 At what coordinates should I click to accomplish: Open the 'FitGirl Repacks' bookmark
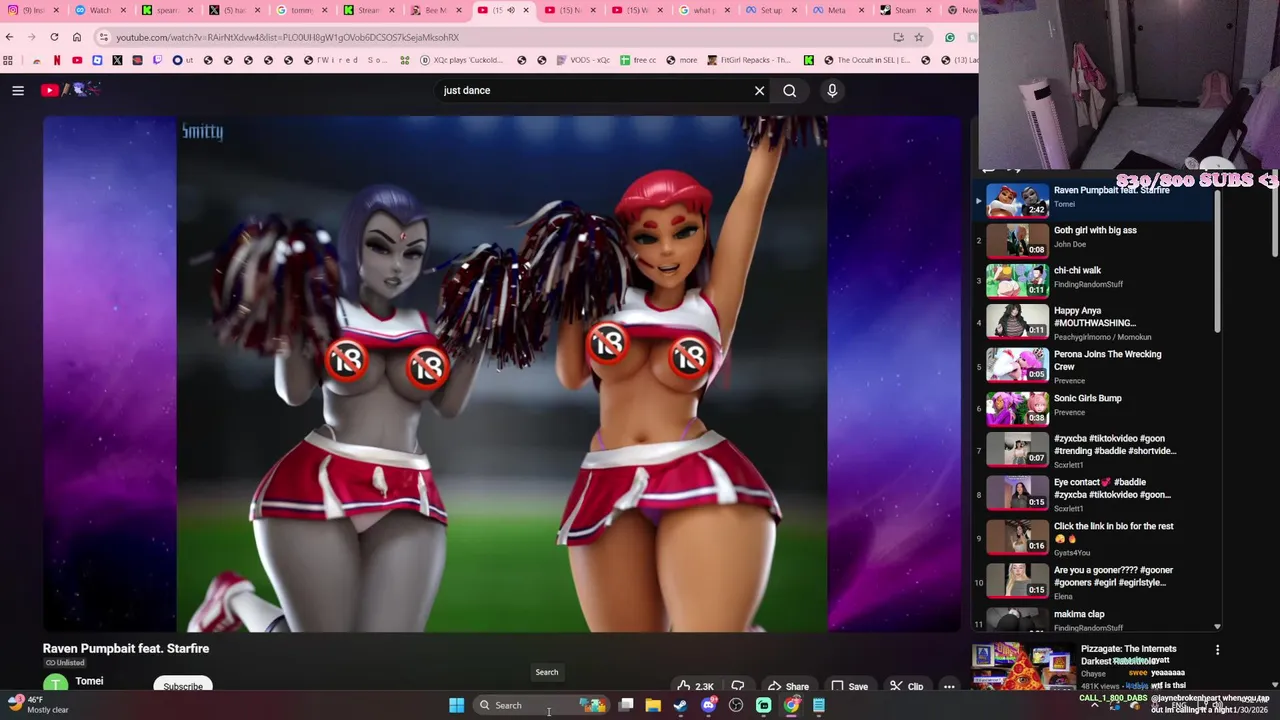pos(748,60)
